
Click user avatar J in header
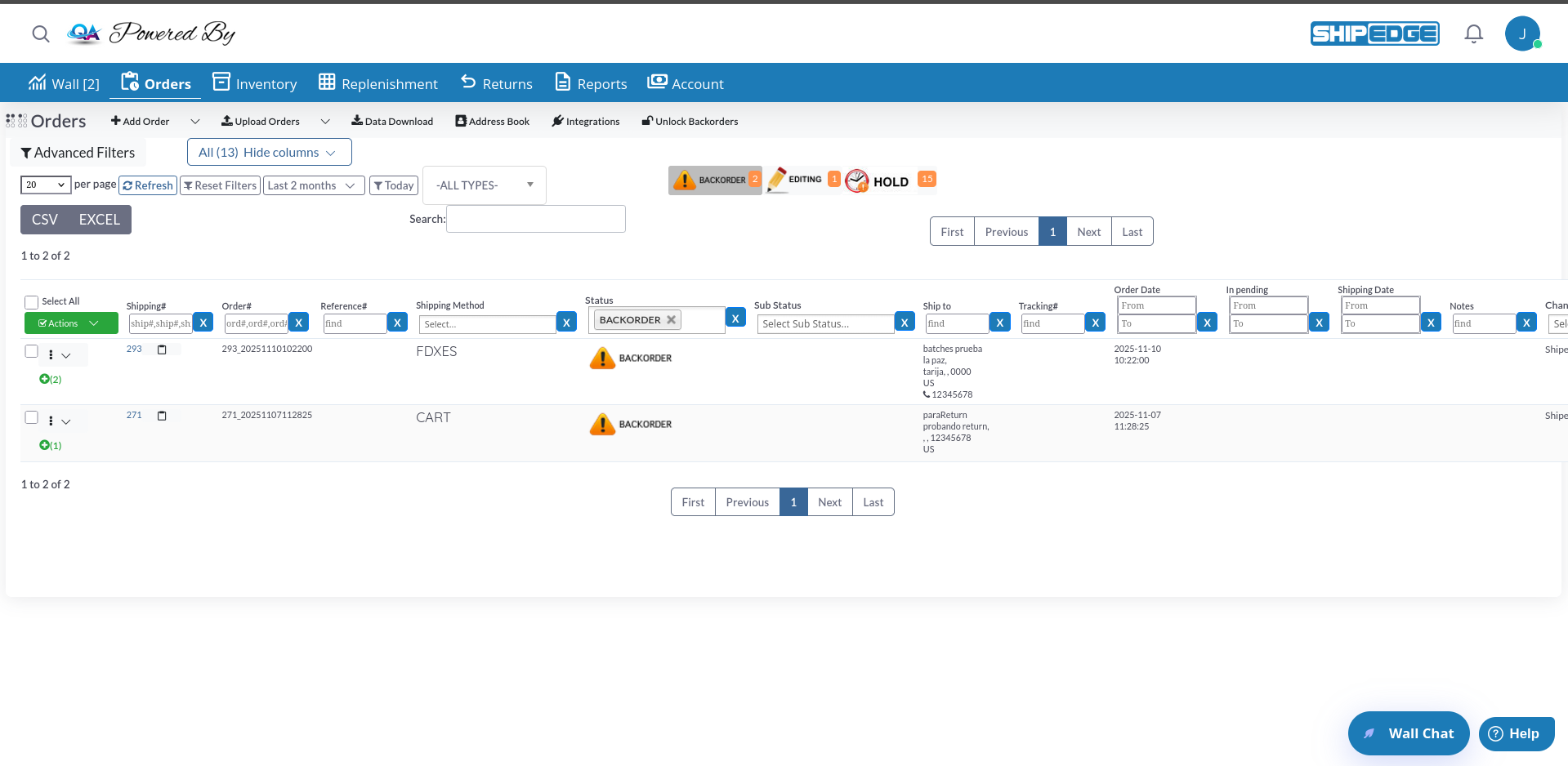[1521, 33]
